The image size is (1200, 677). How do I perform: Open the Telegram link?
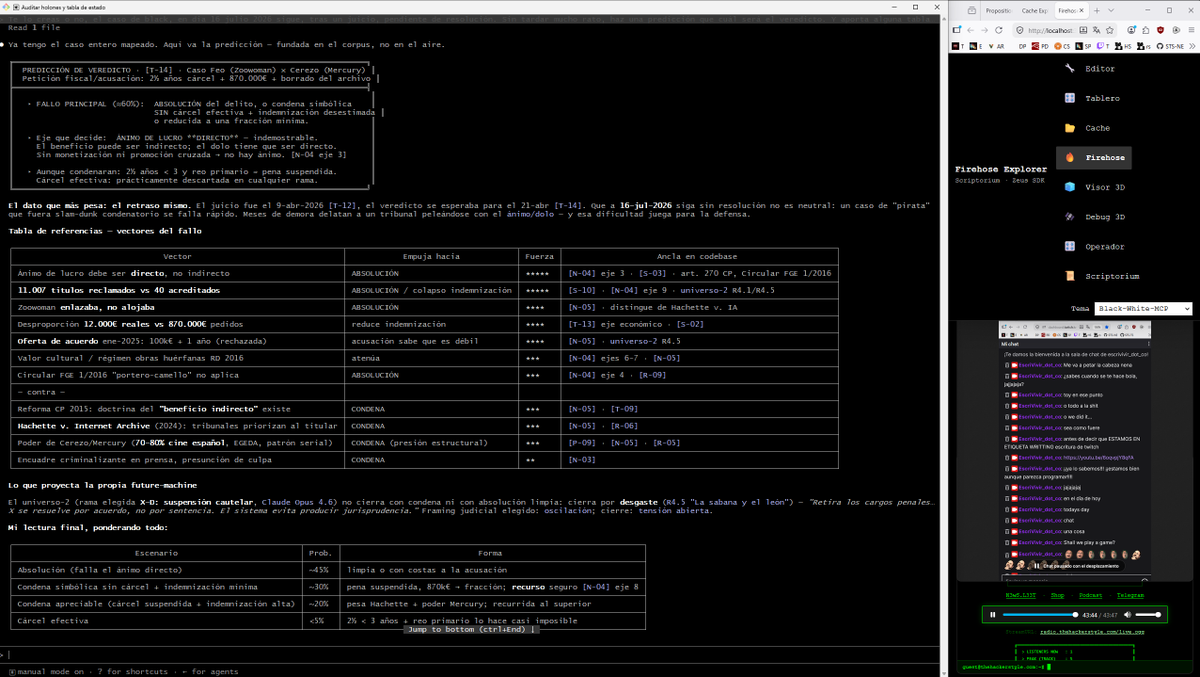tap(1130, 595)
